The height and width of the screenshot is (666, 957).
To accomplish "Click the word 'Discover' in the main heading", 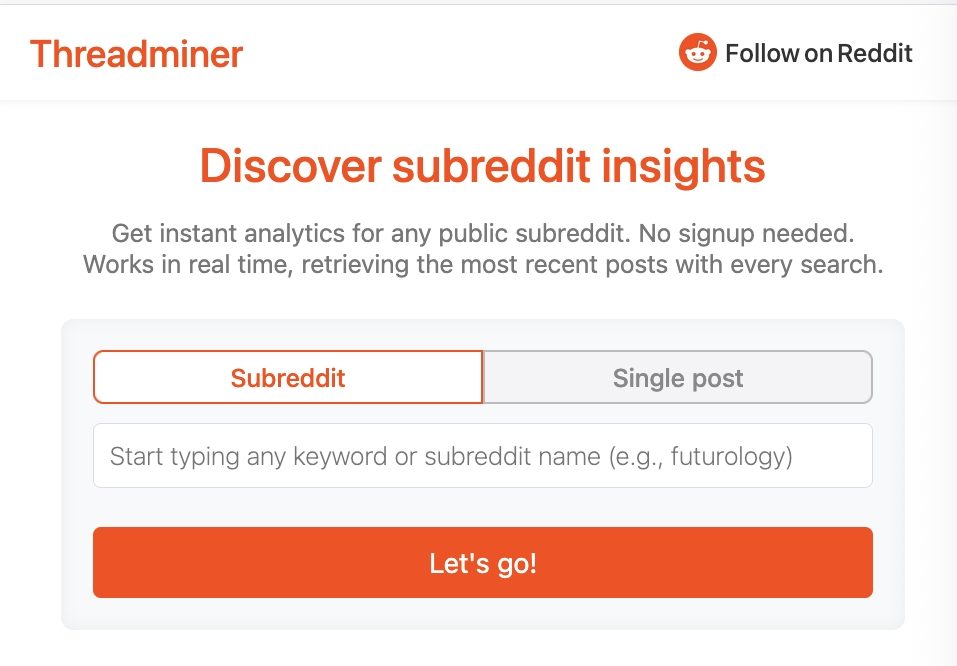I will tap(290, 166).
